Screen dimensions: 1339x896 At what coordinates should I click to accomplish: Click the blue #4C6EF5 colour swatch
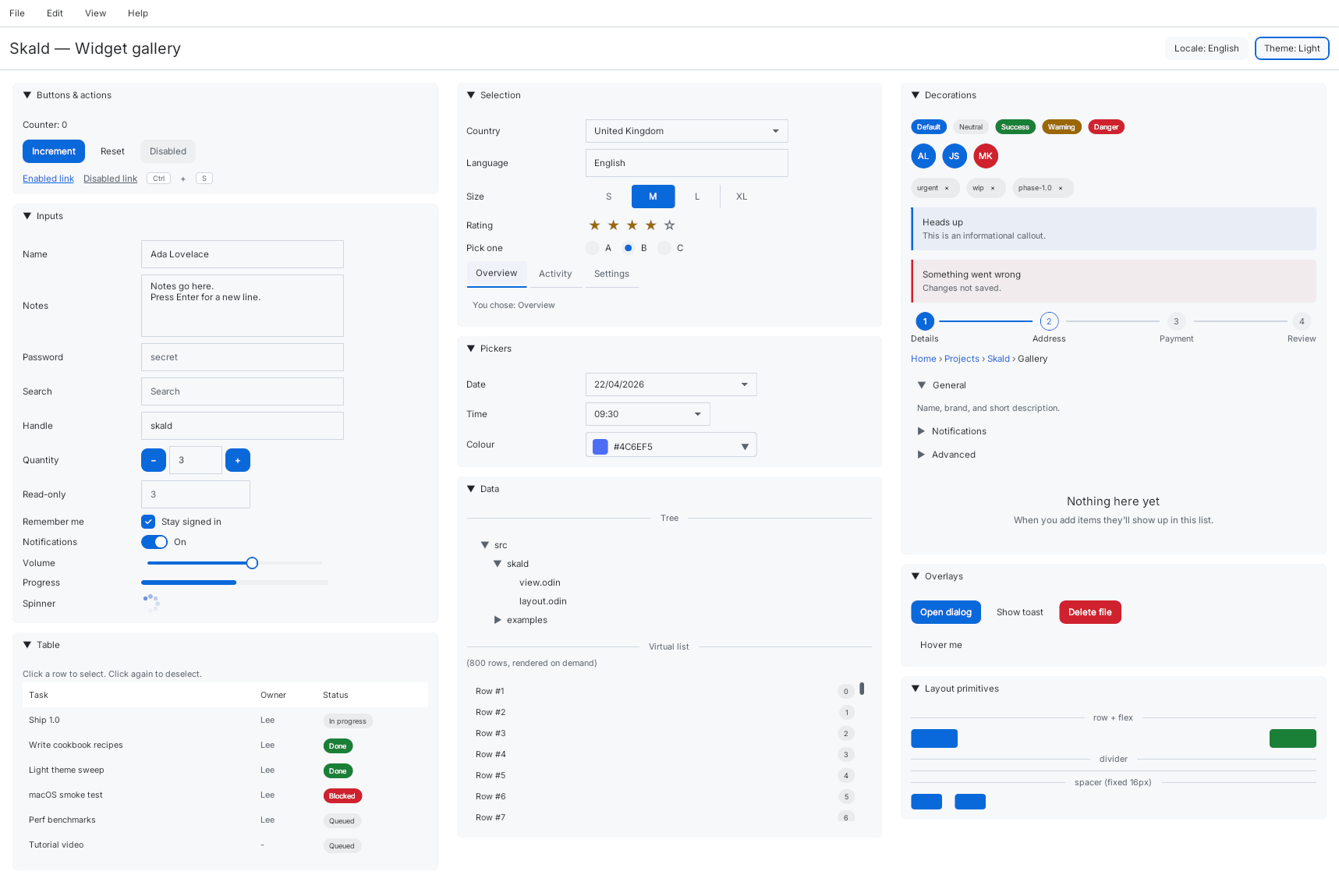[600, 446]
